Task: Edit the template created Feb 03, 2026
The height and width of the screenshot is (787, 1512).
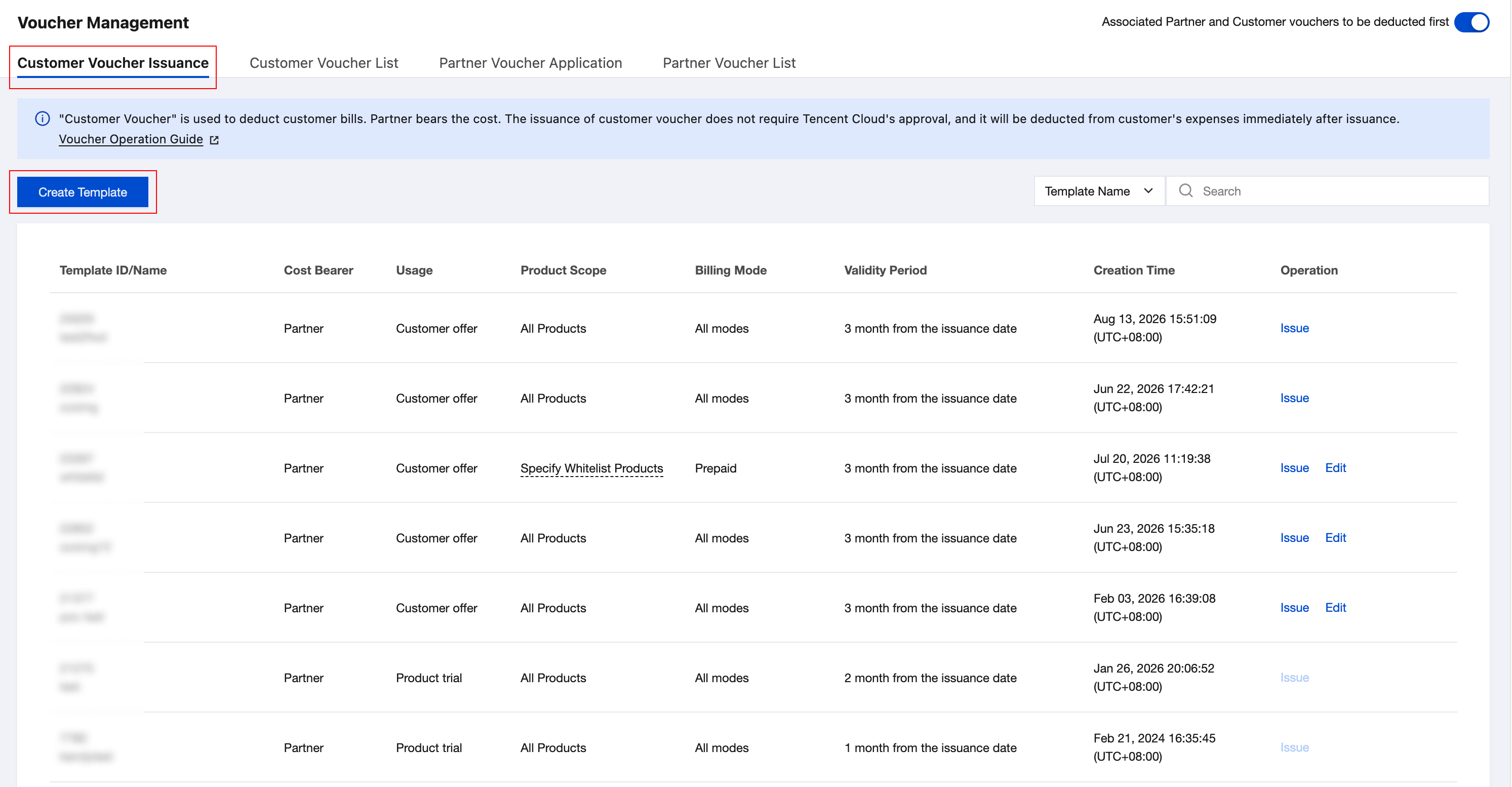Action: pyautogui.click(x=1335, y=607)
